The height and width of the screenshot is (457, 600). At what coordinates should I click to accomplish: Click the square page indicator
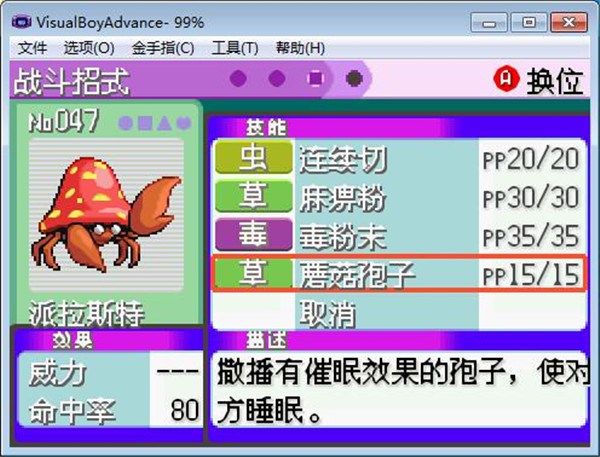click(x=316, y=78)
